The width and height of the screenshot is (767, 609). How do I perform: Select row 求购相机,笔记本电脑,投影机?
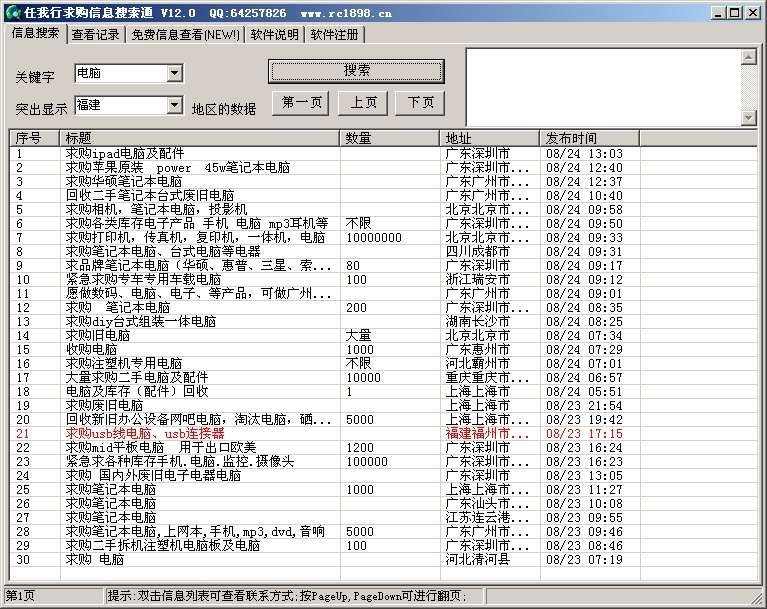pos(384,209)
